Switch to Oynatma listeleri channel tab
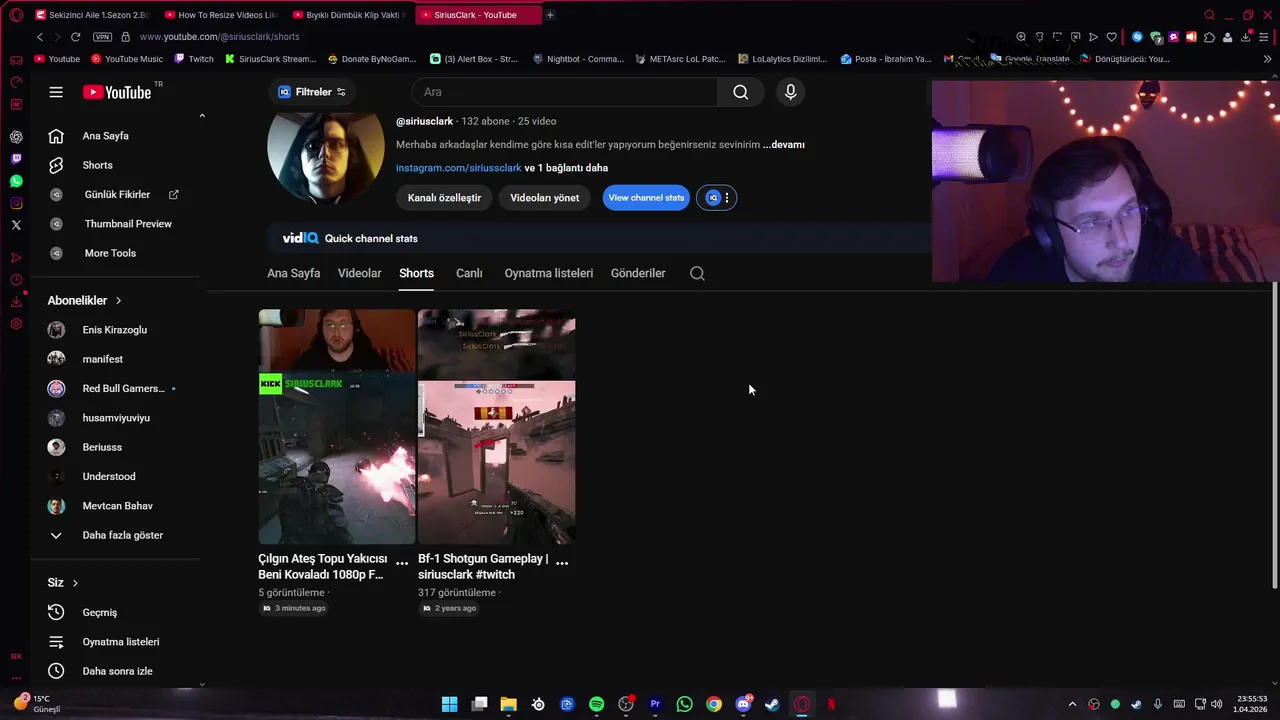 (549, 273)
